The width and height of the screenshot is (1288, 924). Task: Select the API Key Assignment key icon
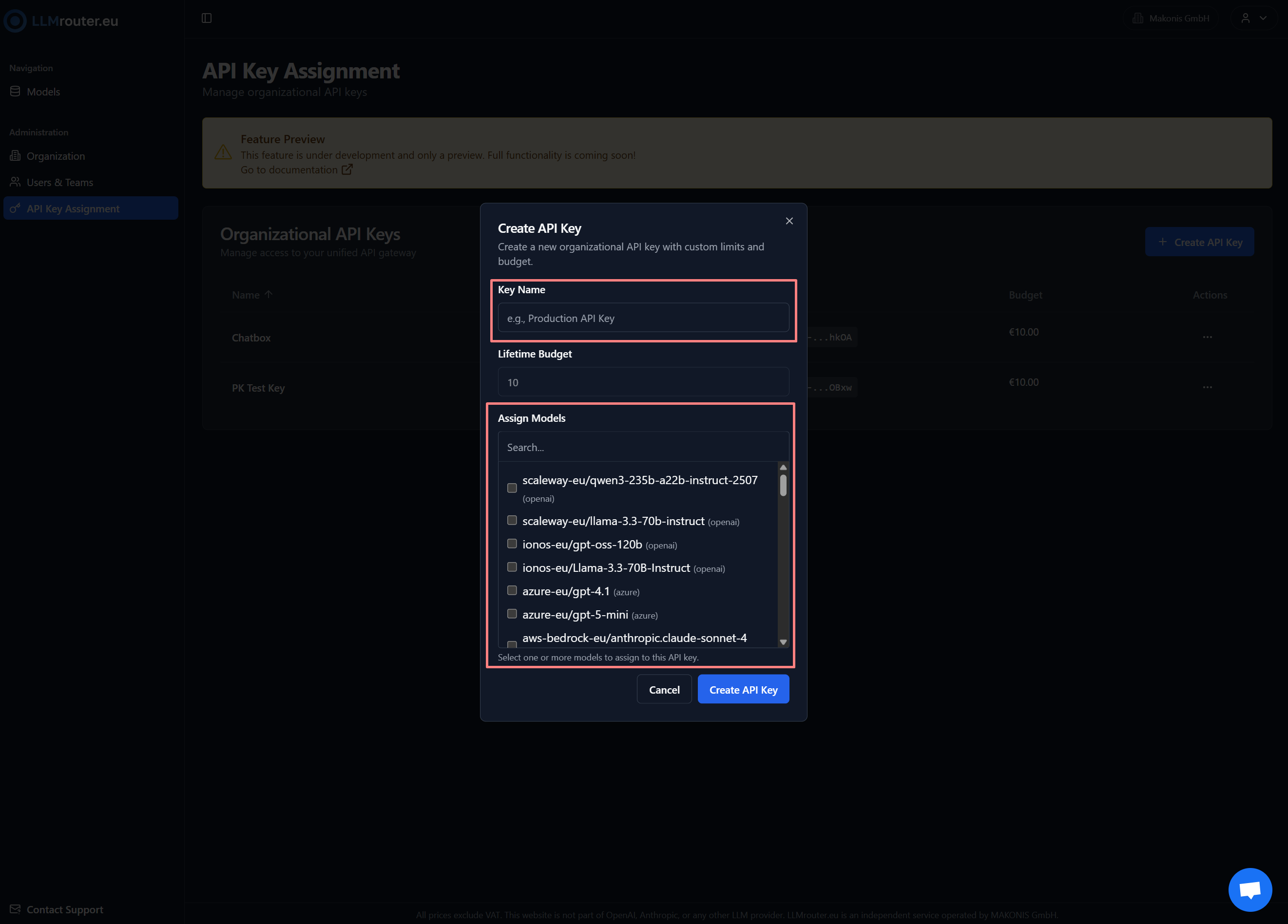point(15,208)
